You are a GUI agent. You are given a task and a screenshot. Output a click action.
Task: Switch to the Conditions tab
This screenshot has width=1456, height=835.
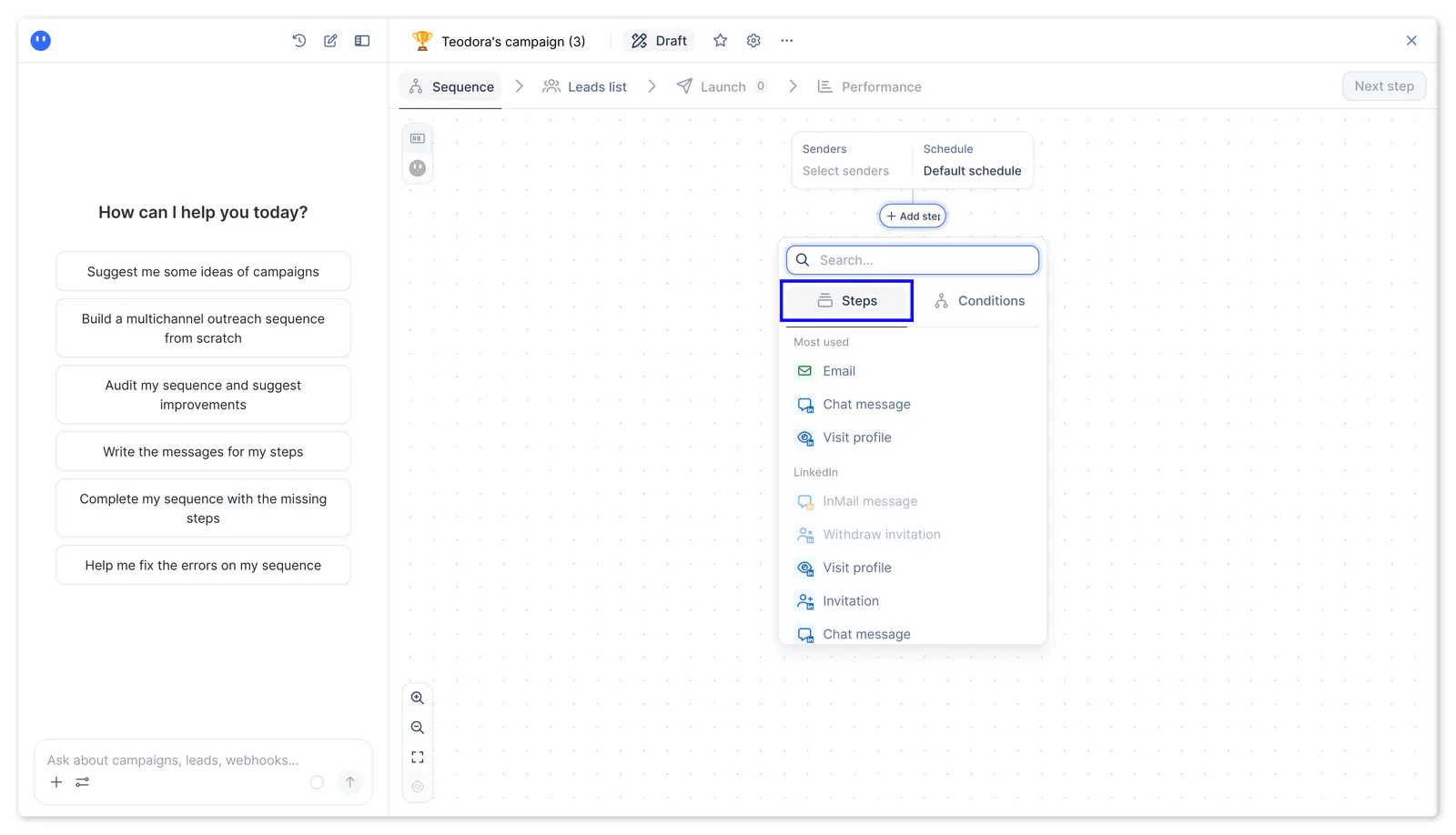point(979,301)
